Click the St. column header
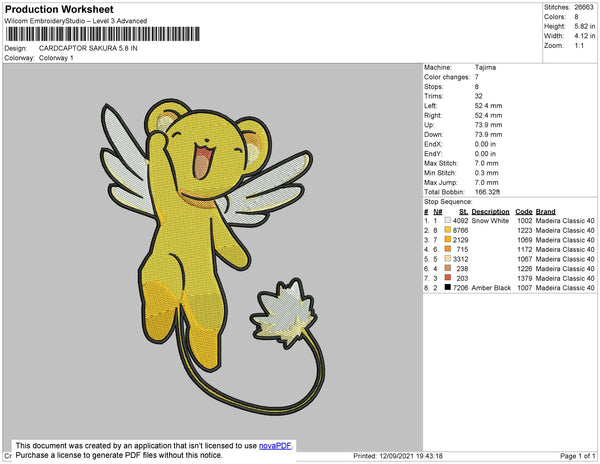Viewport: 600px width, 464px height. (x=463, y=212)
